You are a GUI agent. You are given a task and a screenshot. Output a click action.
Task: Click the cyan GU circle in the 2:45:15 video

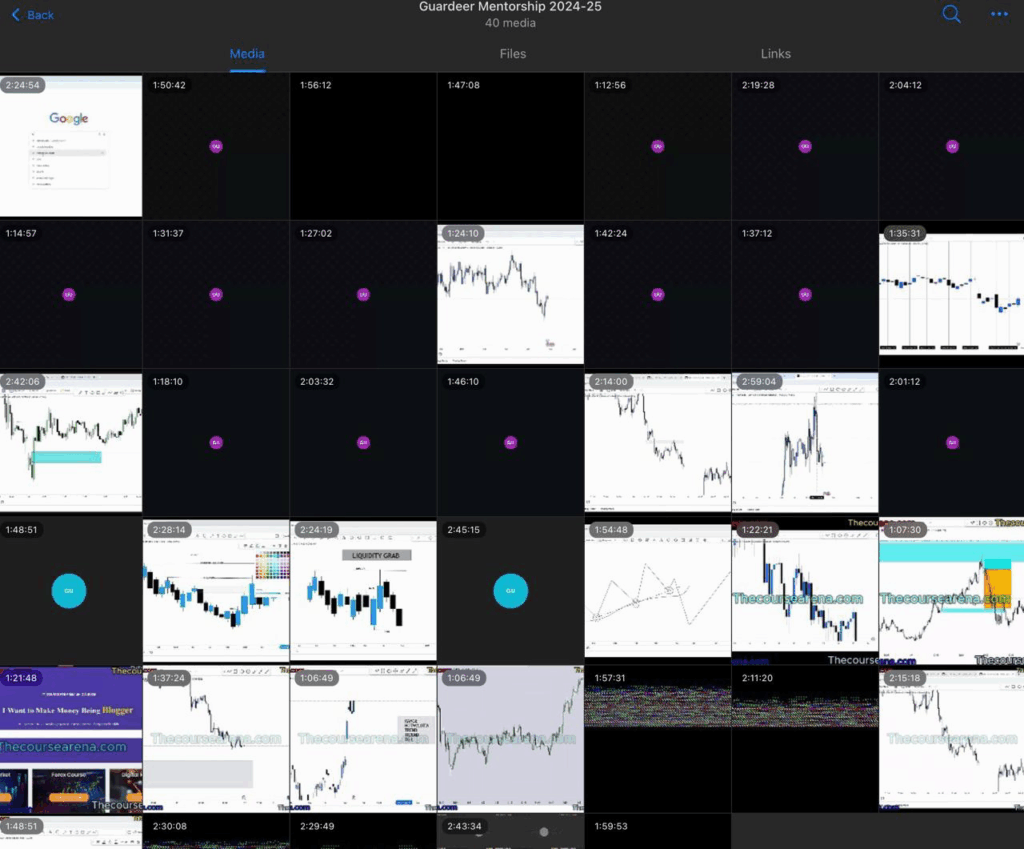tap(510, 591)
